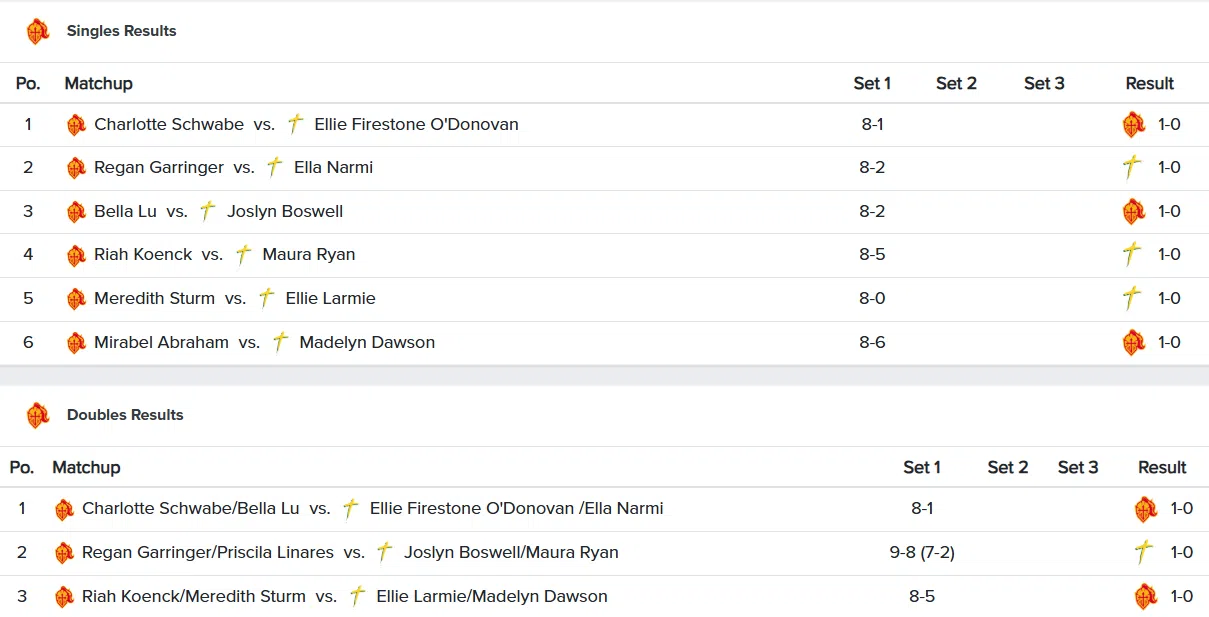Click the cross icon before Madelyn Dawson singles
The width and height of the screenshot is (1209, 617).
(x=281, y=342)
